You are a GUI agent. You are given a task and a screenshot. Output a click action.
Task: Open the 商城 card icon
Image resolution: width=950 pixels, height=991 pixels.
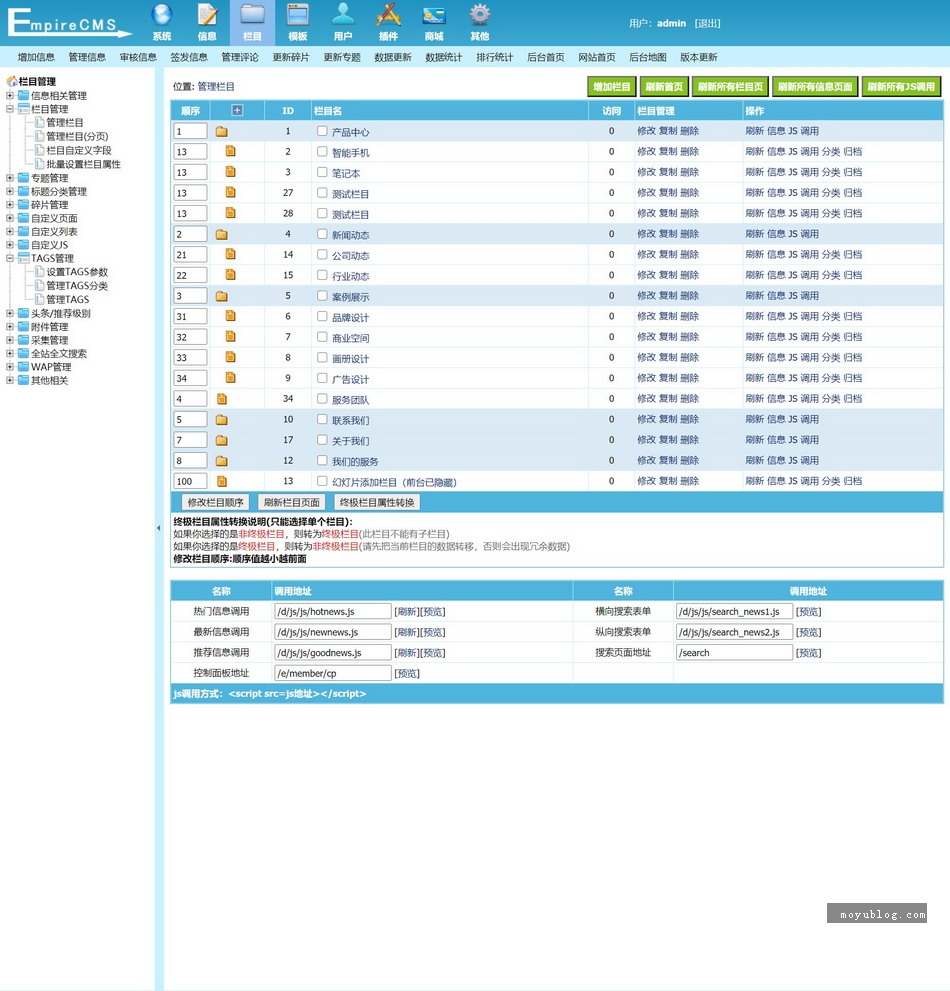point(434,16)
